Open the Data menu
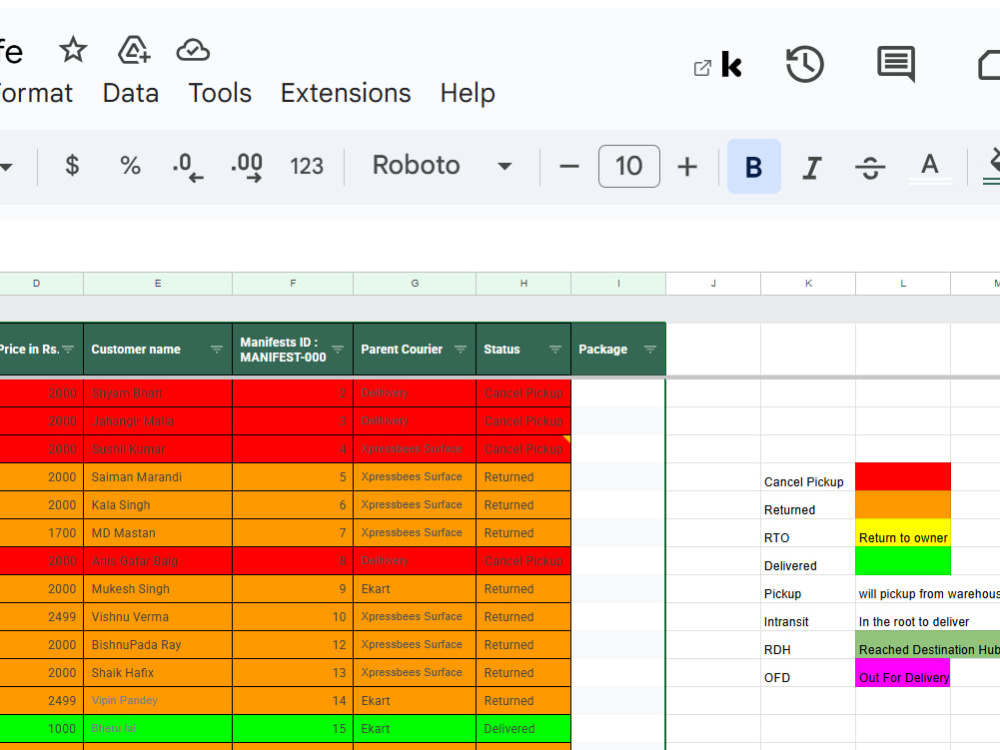 131,93
